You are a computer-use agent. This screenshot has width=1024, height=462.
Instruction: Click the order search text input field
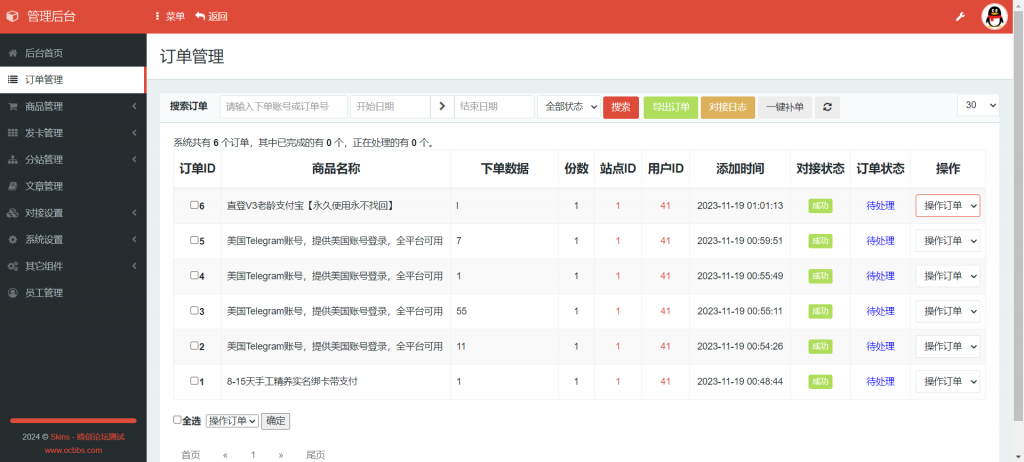[283, 107]
